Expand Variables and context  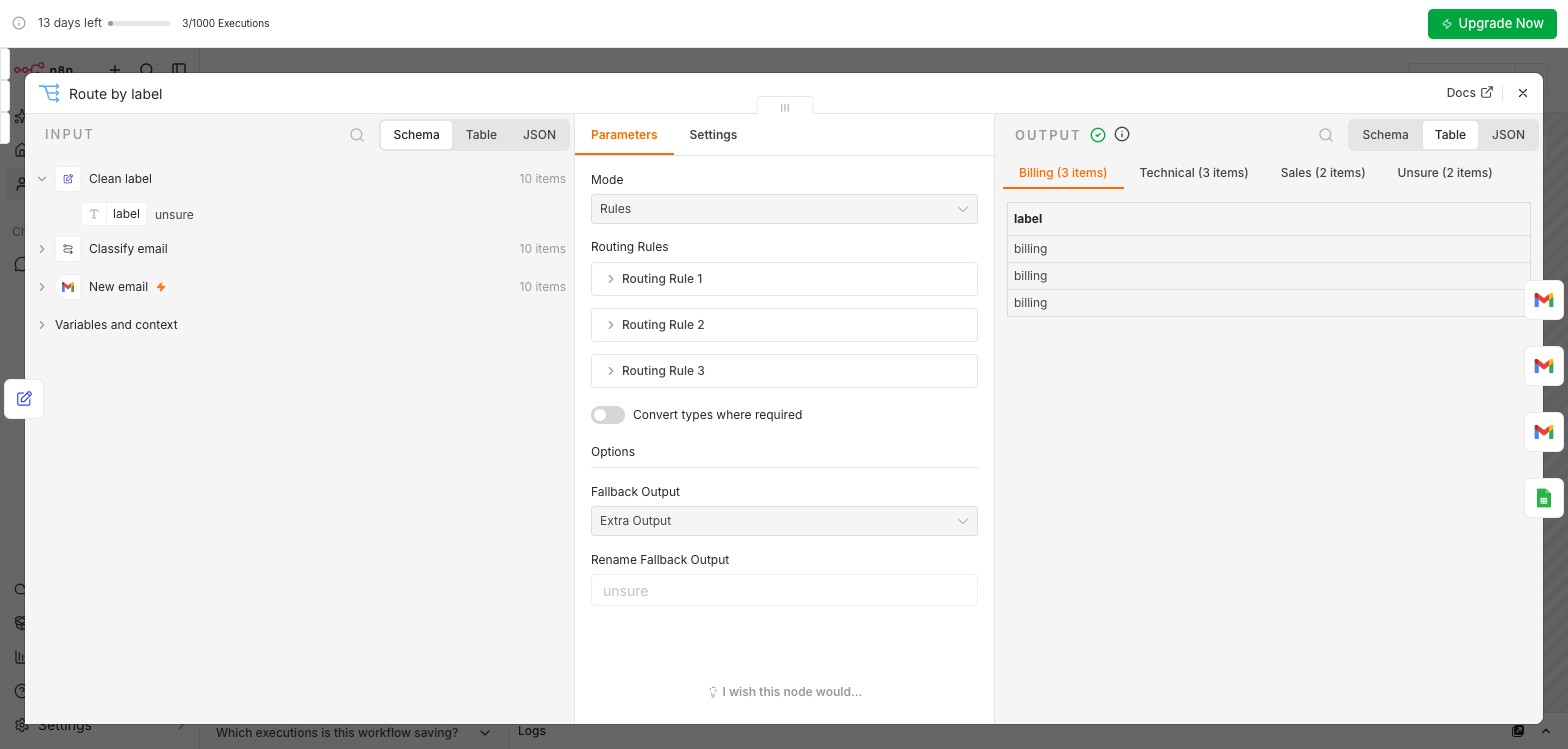coord(42,325)
